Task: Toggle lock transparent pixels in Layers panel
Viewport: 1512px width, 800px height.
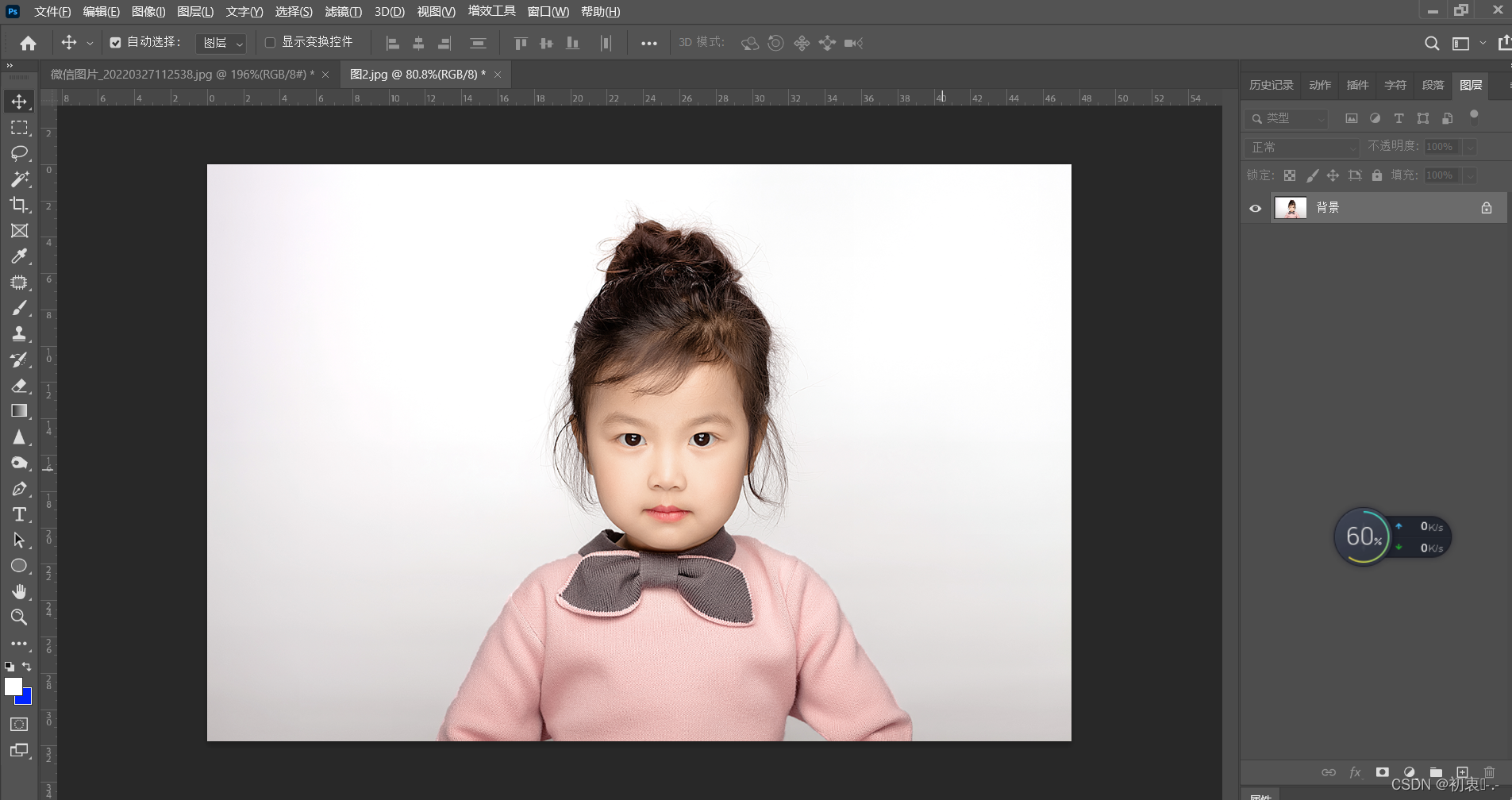Action: (x=1290, y=175)
